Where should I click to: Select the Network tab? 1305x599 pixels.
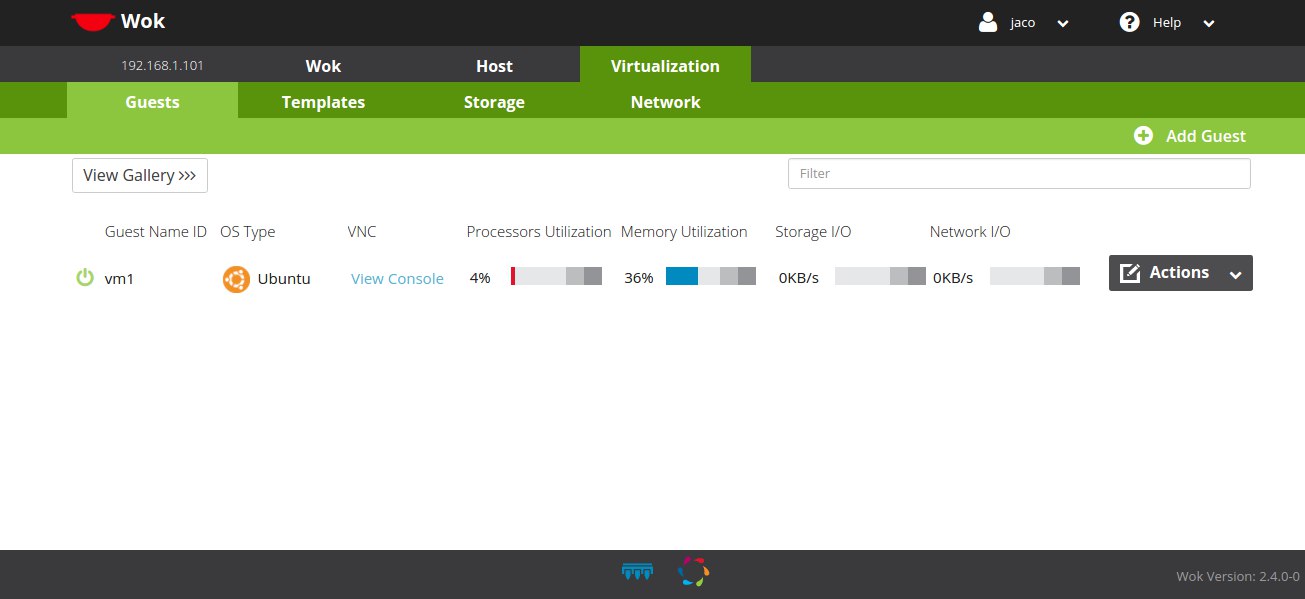point(665,102)
